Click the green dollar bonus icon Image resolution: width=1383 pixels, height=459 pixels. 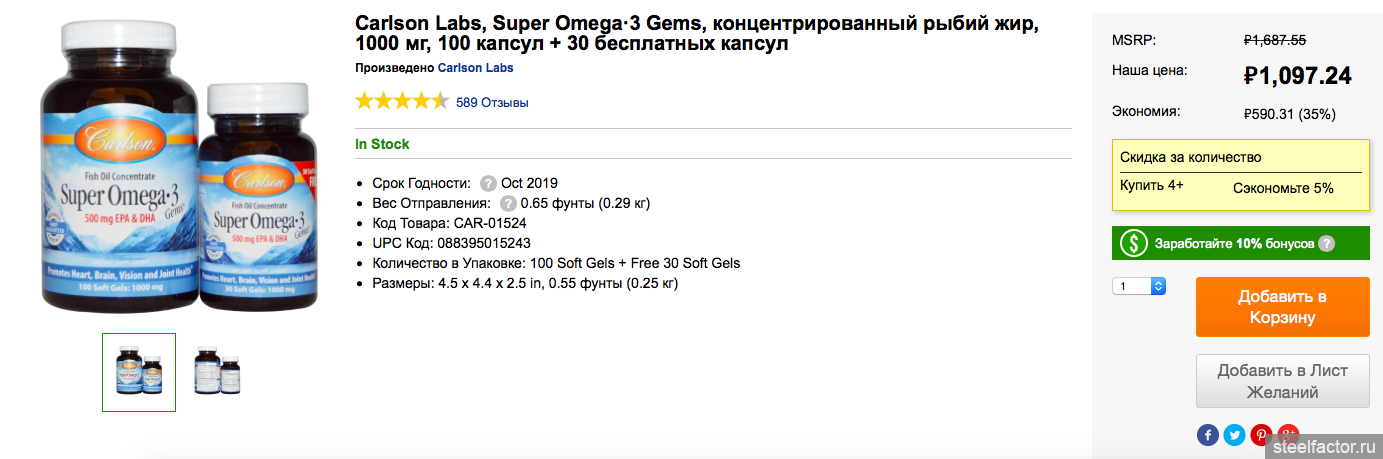[1133, 243]
